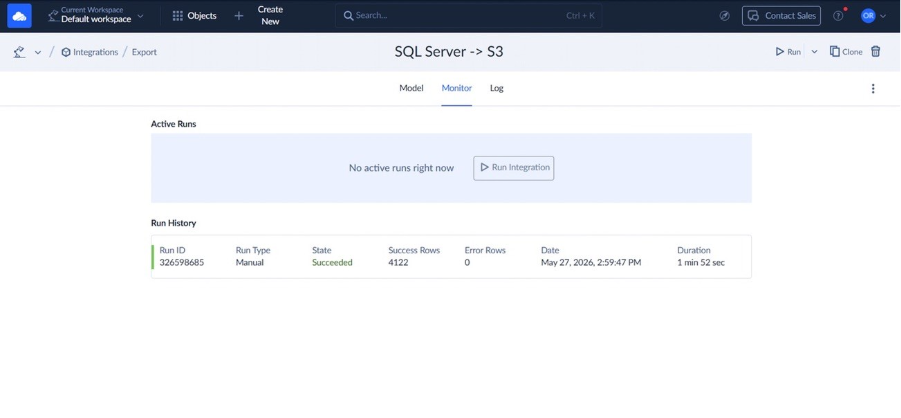Click Success Rows value 4122
Image resolution: width=901 pixels, height=418 pixels.
click(x=398, y=263)
